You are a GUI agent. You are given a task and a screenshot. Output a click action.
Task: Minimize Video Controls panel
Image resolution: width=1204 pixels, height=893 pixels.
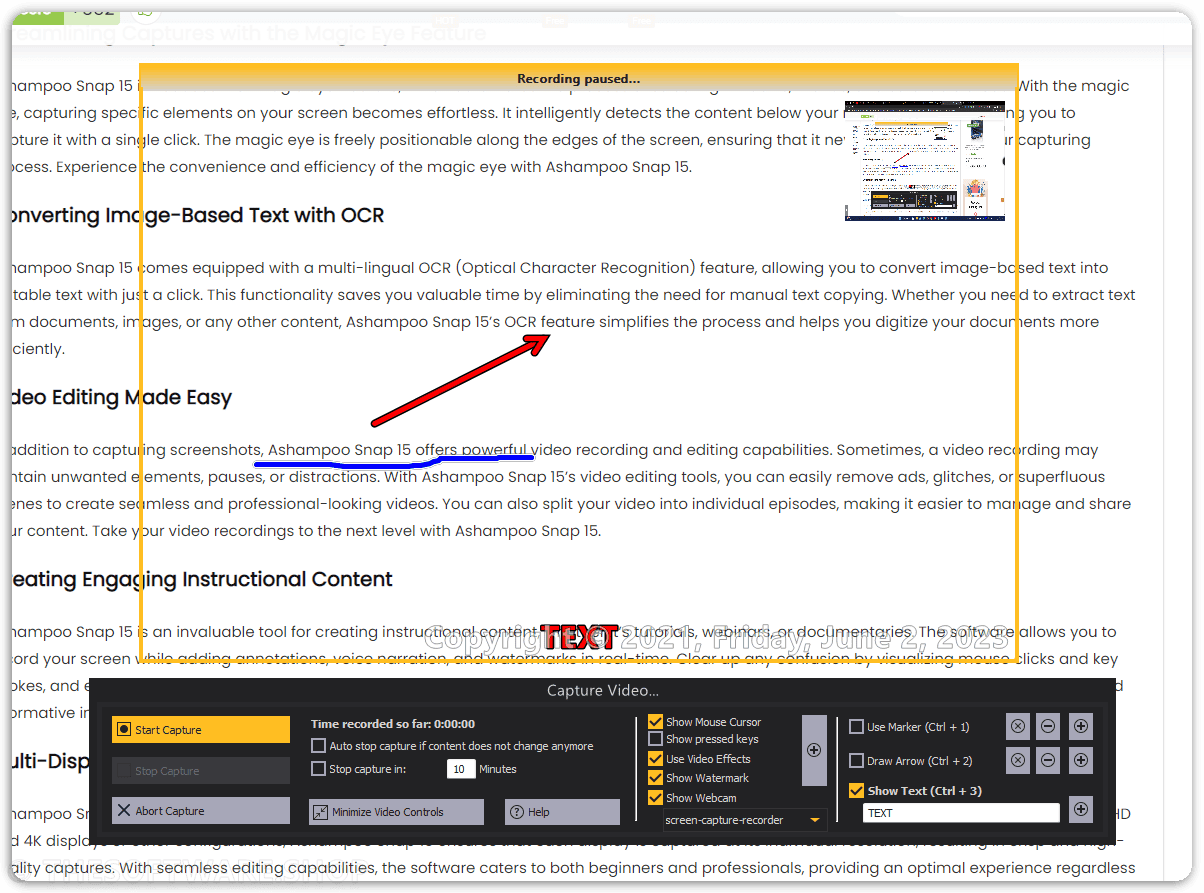(x=396, y=811)
